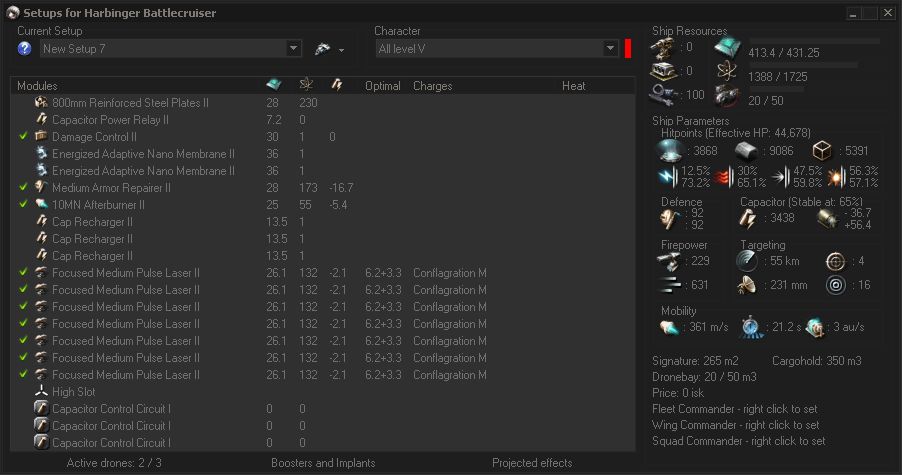Click Fleet Commander - right click to set

pyautogui.click(x=735, y=409)
